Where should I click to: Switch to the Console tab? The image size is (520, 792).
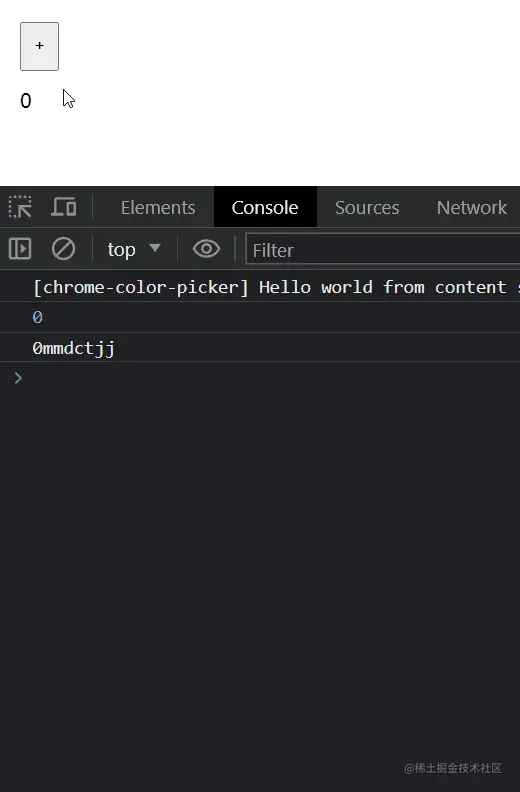click(x=265, y=207)
